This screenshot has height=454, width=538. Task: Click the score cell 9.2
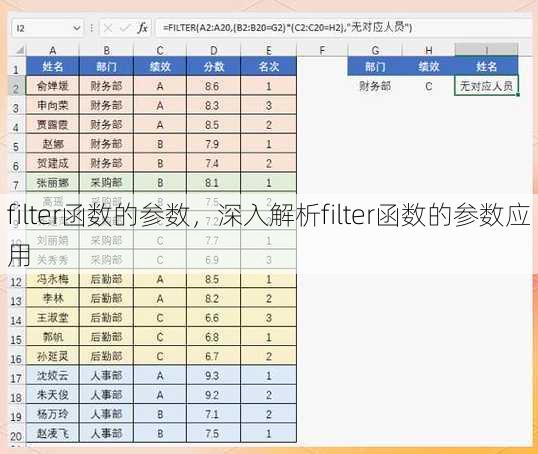coord(214,395)
